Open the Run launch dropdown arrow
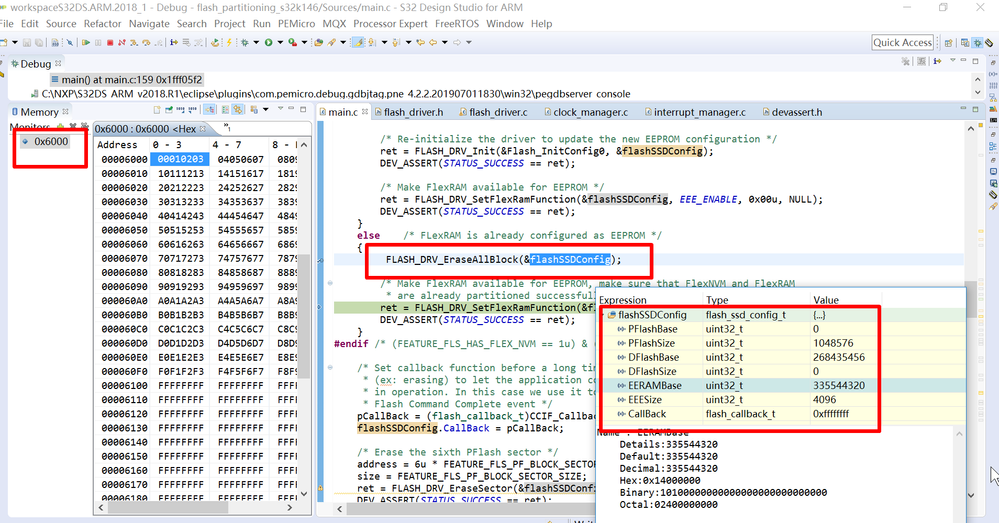Image resolution: width=999 pixels, height=523 pixels. [279, 43]
